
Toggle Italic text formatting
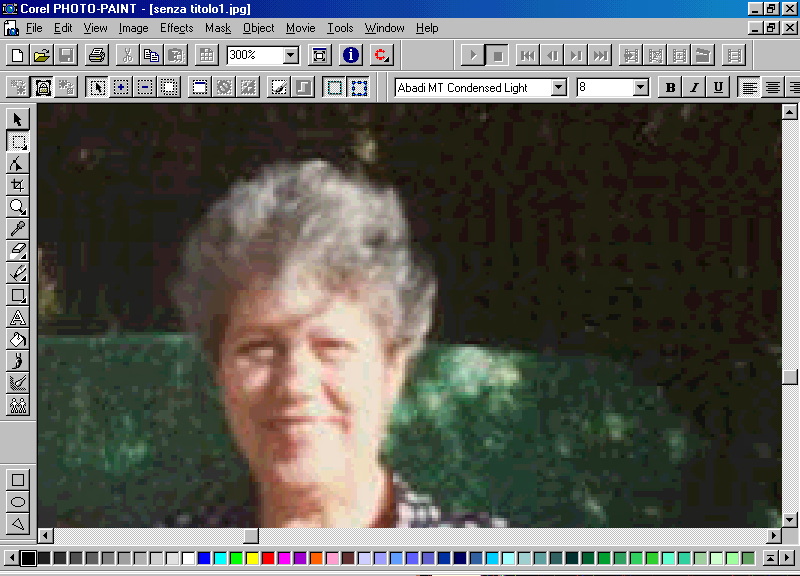pos(694,88)
